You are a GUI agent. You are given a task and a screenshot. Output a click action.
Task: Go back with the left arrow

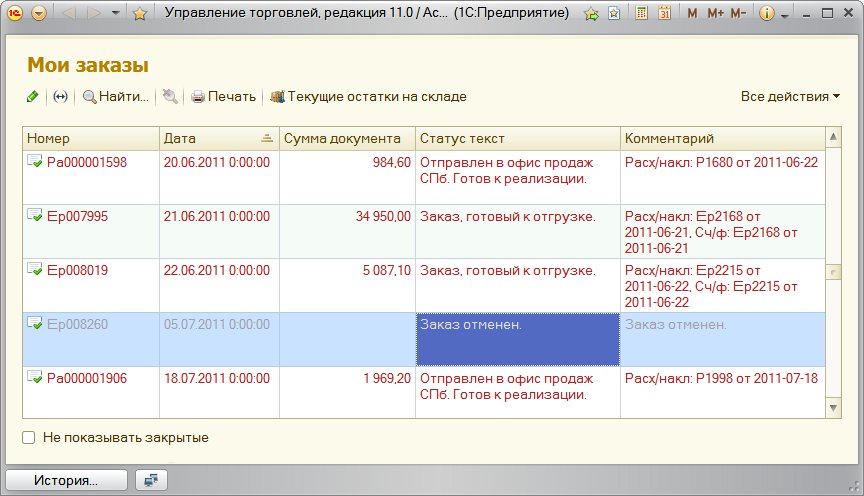69,13
